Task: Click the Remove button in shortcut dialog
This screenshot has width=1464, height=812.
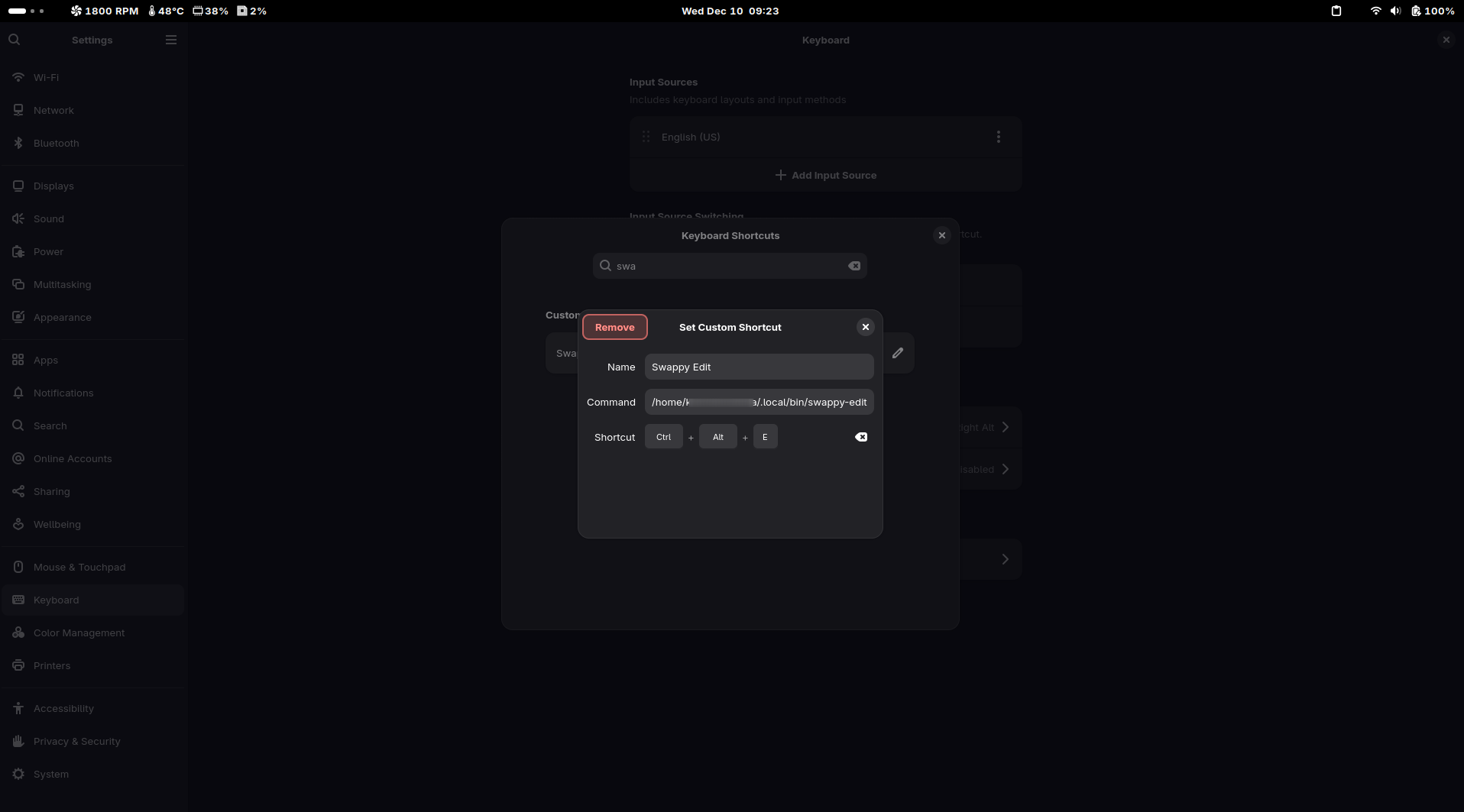Action: click(614, 327)
